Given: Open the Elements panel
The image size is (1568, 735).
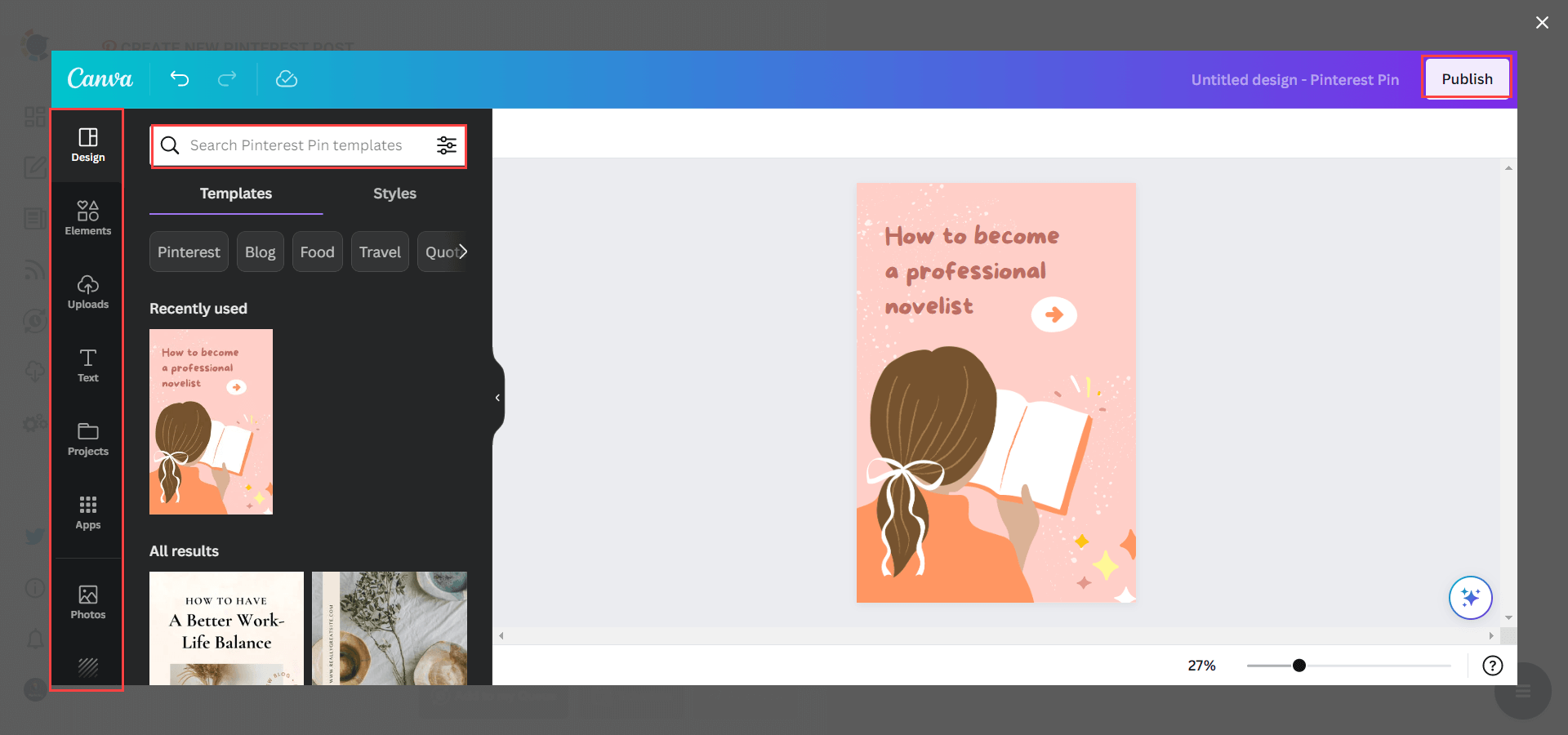Looking at the screenshot, I should pos(87,217).
